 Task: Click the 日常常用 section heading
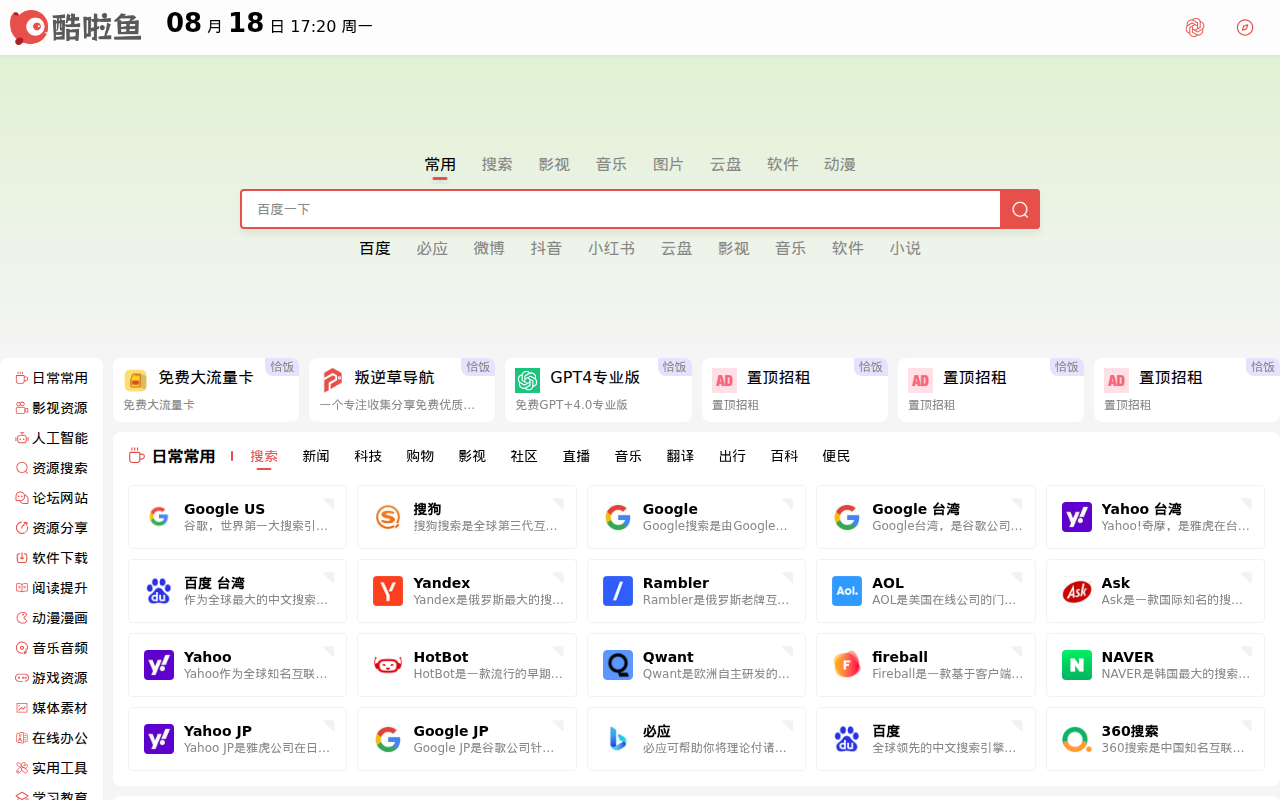coord(183,456)
